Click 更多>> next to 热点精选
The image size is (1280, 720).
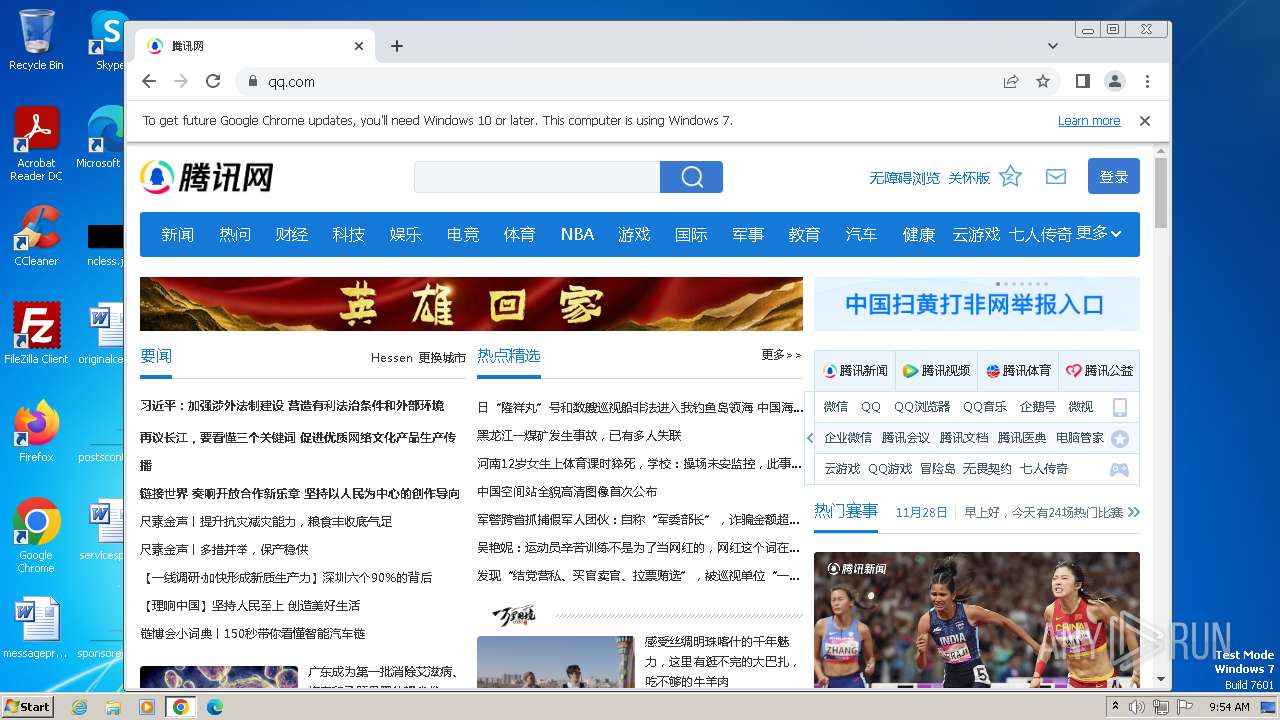(781, 355)
